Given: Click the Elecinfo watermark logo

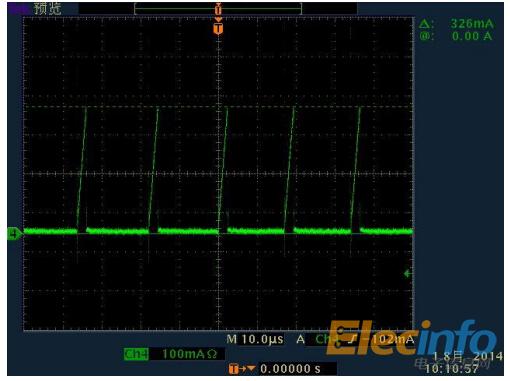Looking at the screenshot, I should (x=412, y=337).
